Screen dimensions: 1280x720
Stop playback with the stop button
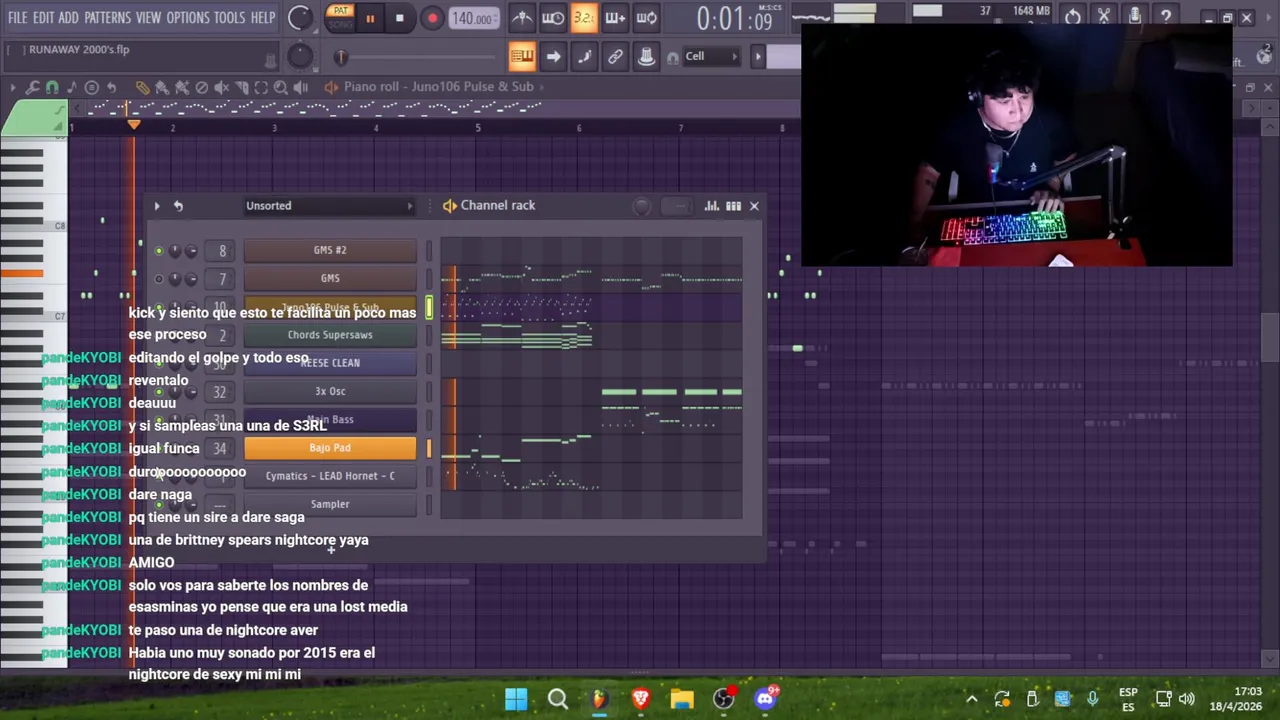tap(399, 18)
